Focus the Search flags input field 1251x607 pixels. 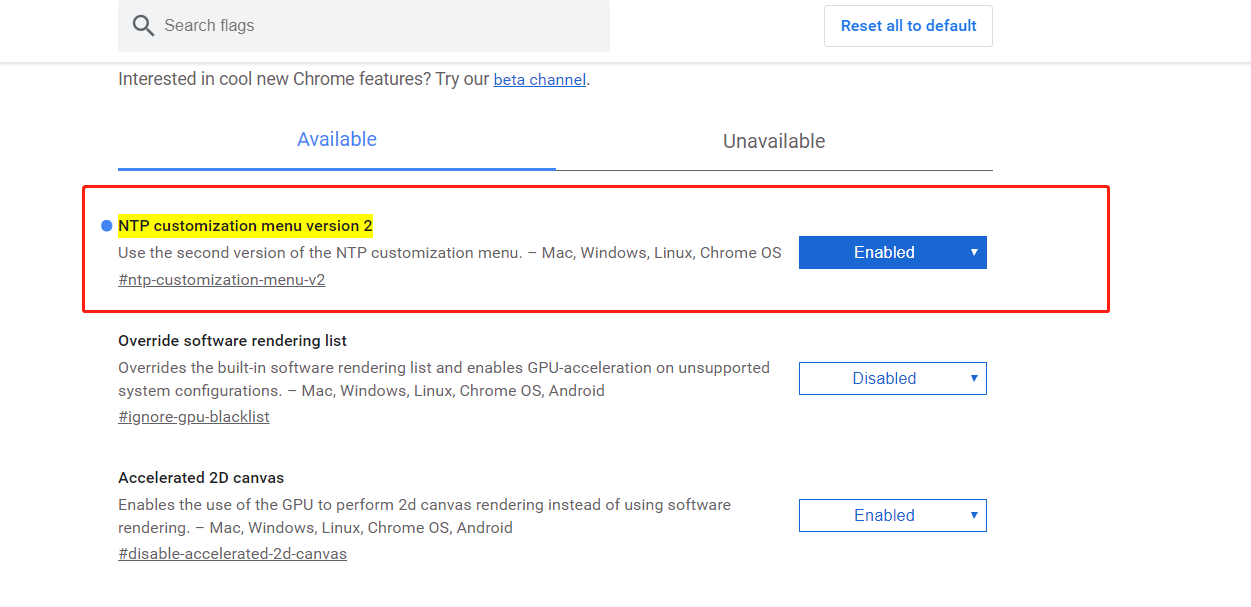(x=364, y=26)
